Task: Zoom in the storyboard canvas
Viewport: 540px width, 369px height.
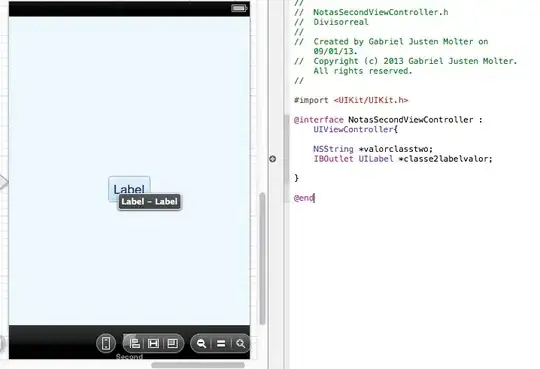Action: [241, 344]
